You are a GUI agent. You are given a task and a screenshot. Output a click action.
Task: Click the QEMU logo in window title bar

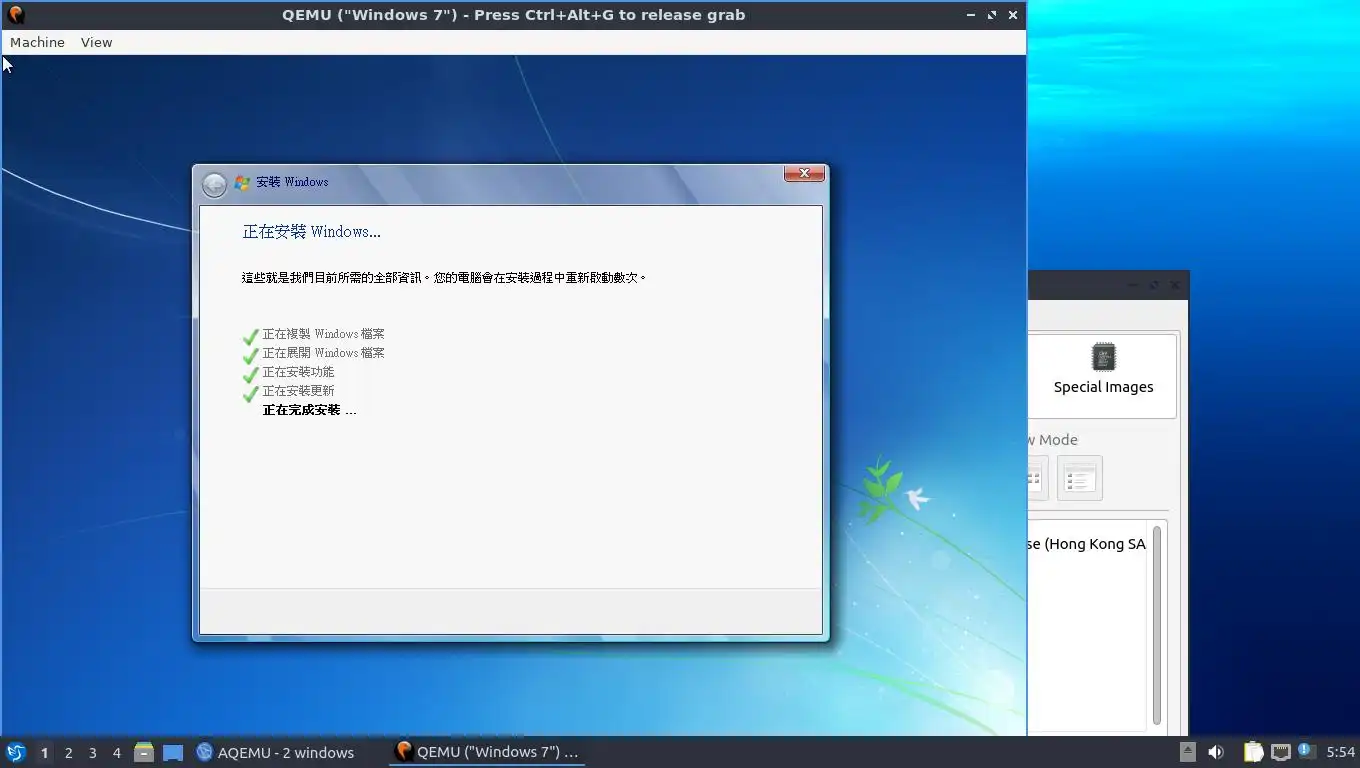coord(15,15)
